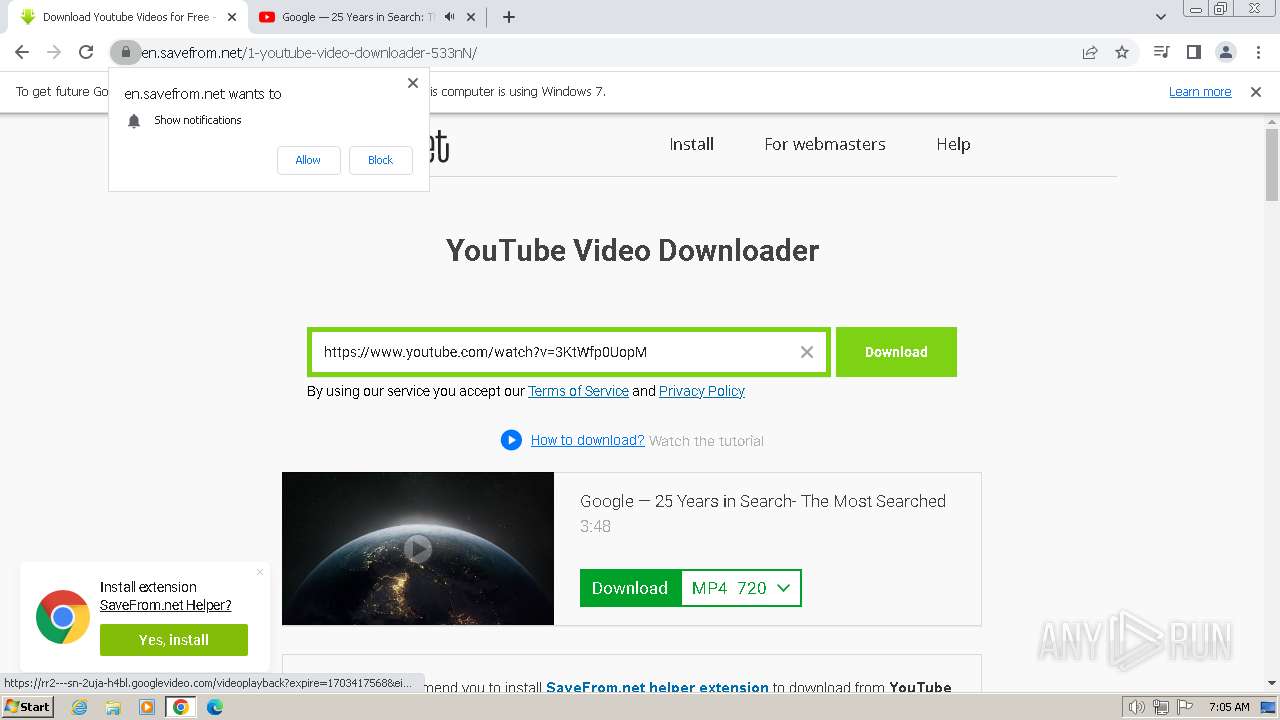Open Privacy Policy link
Viewport: 1280px width, 720px height.
[702, 391]
